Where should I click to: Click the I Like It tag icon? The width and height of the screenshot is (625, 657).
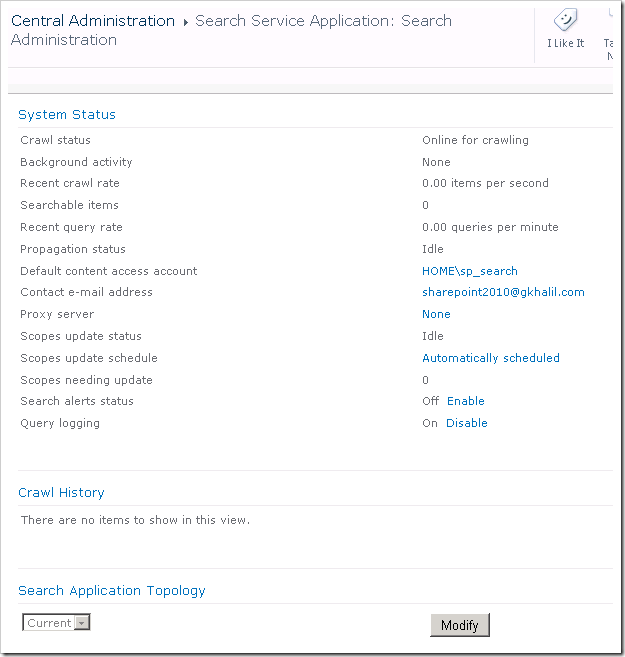[x=565, y=20]
